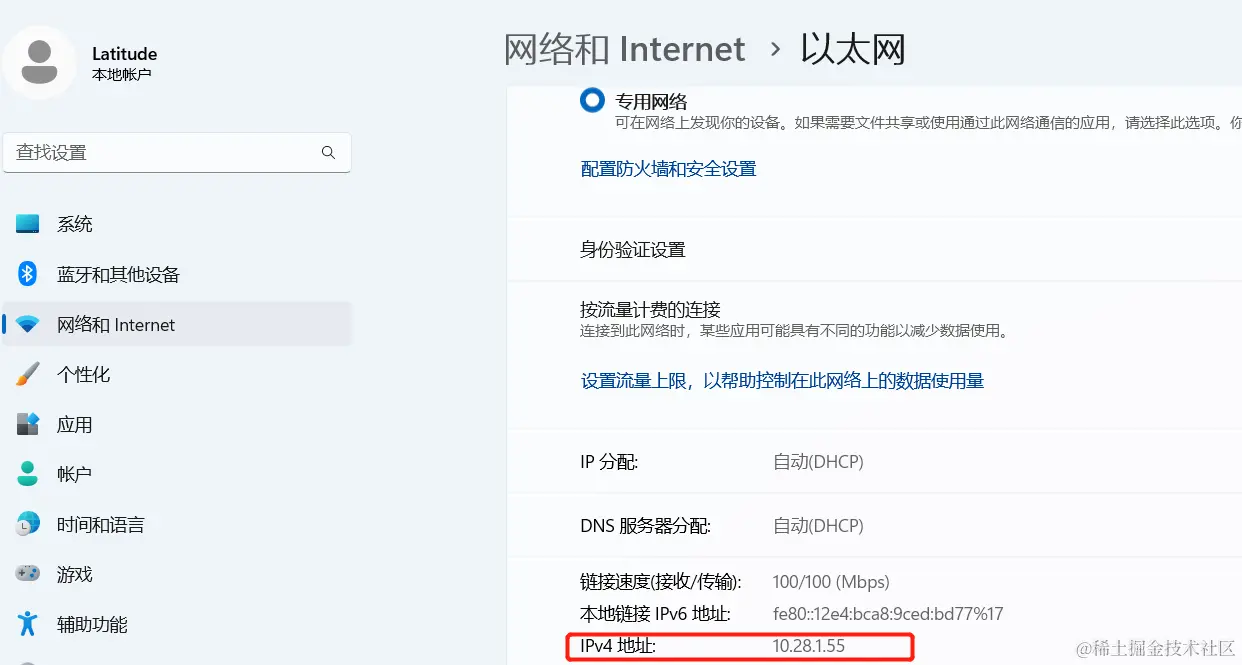The width and height of the screenshot is (1242, 665).
Task: Open 应用 settings page
Action: click(x=177, y=424)
